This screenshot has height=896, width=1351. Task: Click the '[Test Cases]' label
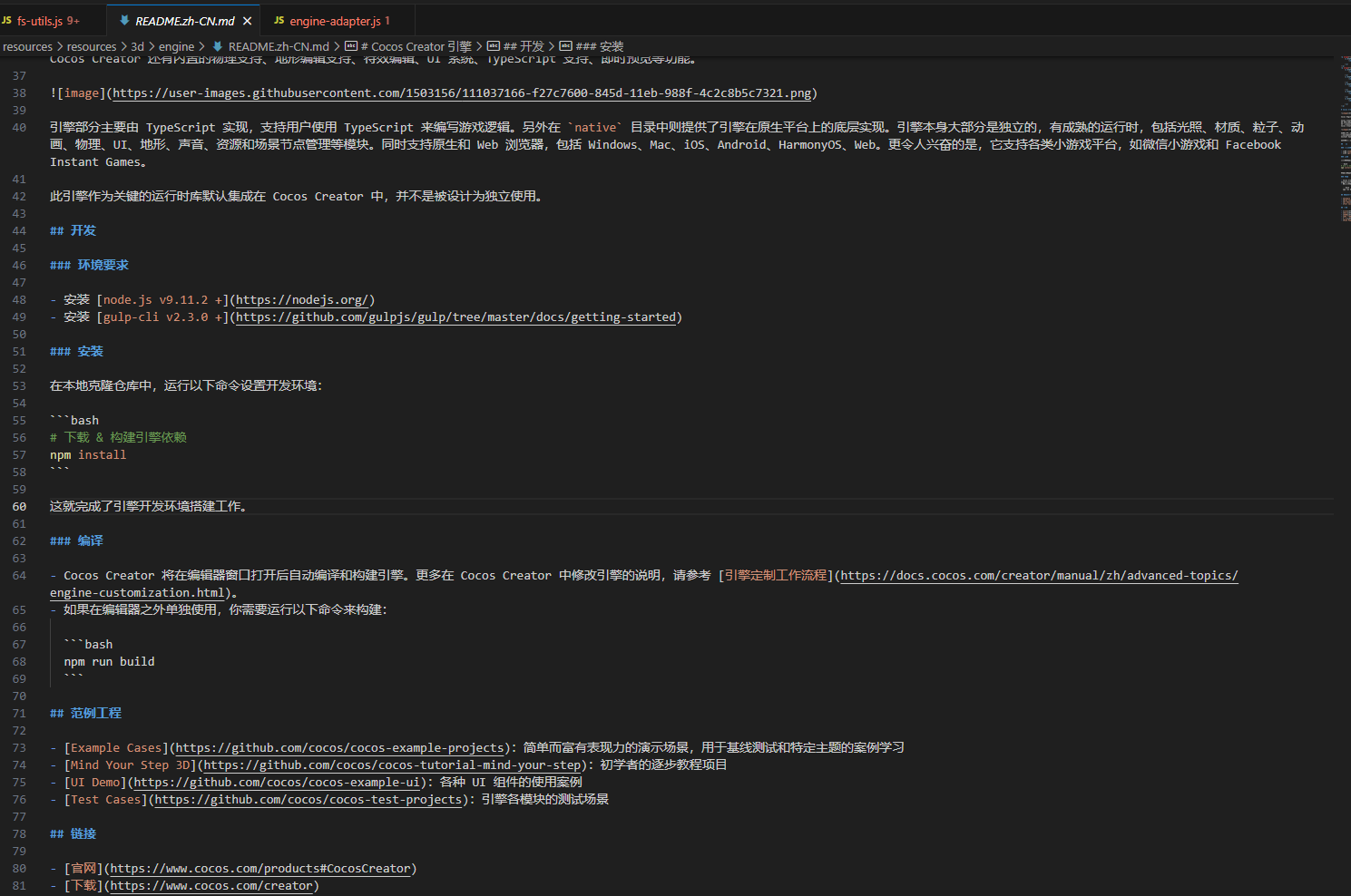click(x=106, y=800)
